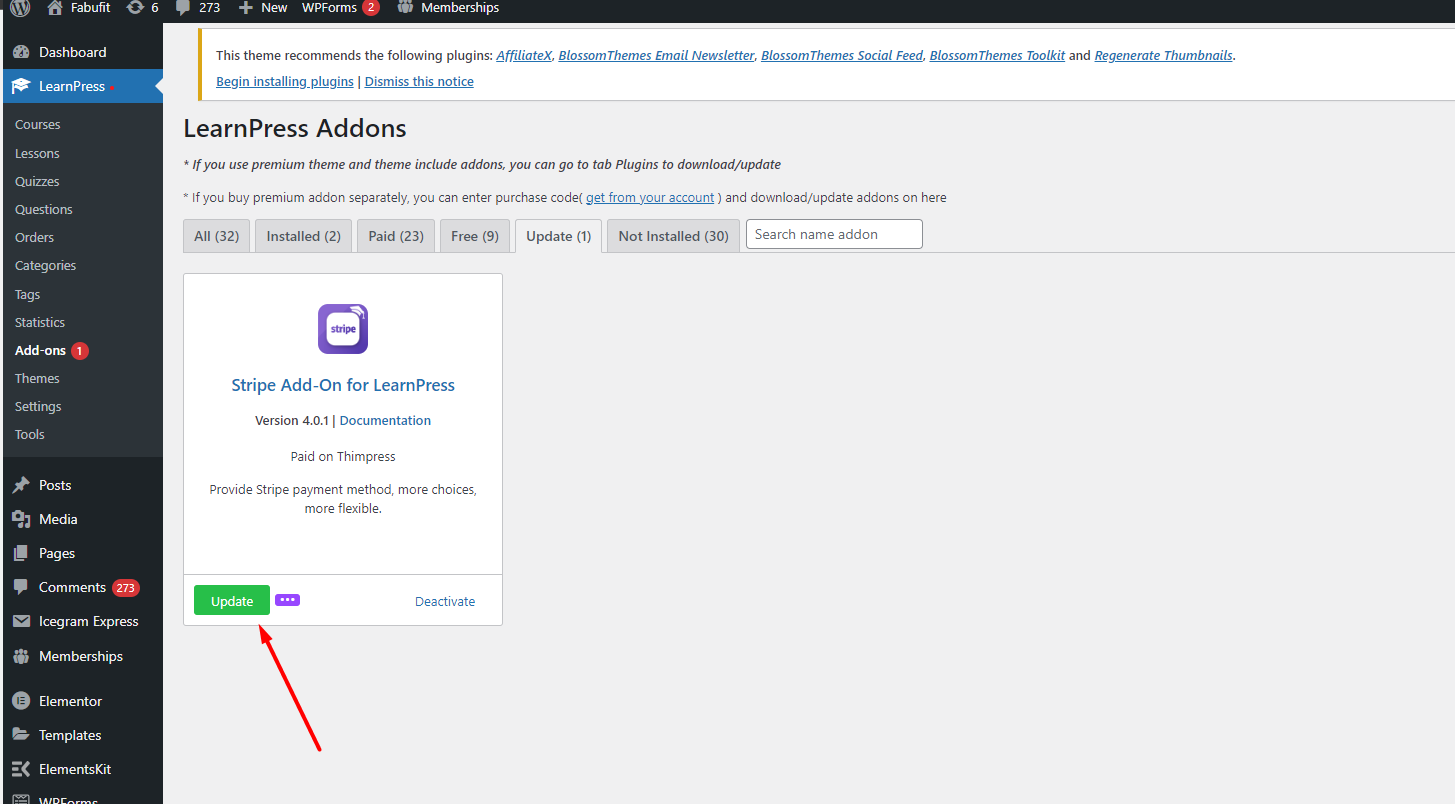
Task: Open BlossomThemes Social Feed link
Action: (842, 56)
